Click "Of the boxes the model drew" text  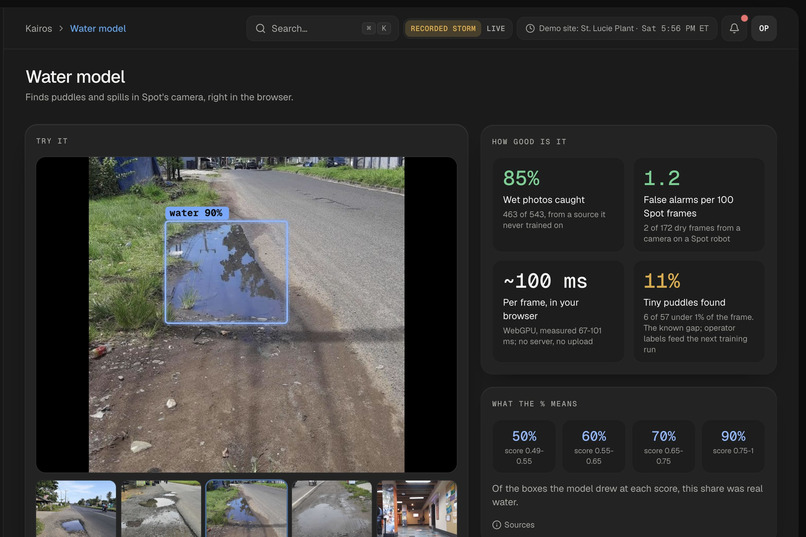click(627, 495)
